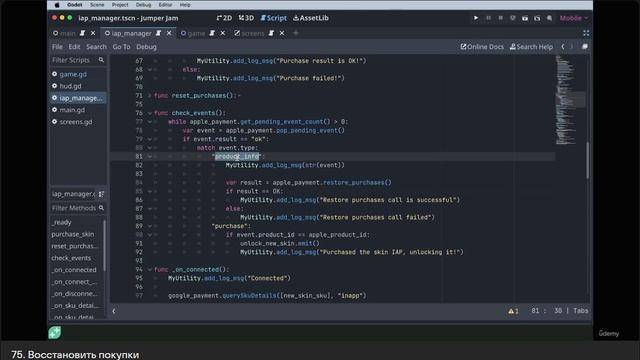This screenshot has width=640, height=360.
Task: Close the iap_manager scene tab
Action: [169, 33]
